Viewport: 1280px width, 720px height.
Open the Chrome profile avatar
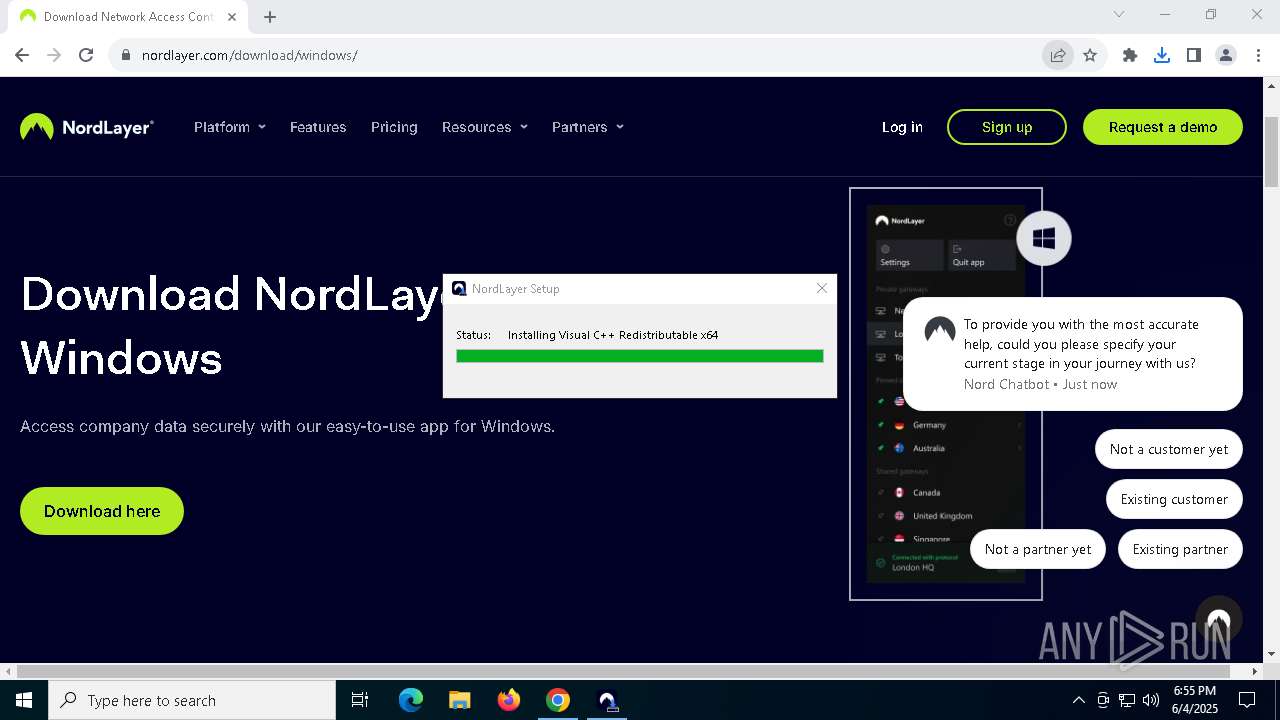tap(1226, 55)
